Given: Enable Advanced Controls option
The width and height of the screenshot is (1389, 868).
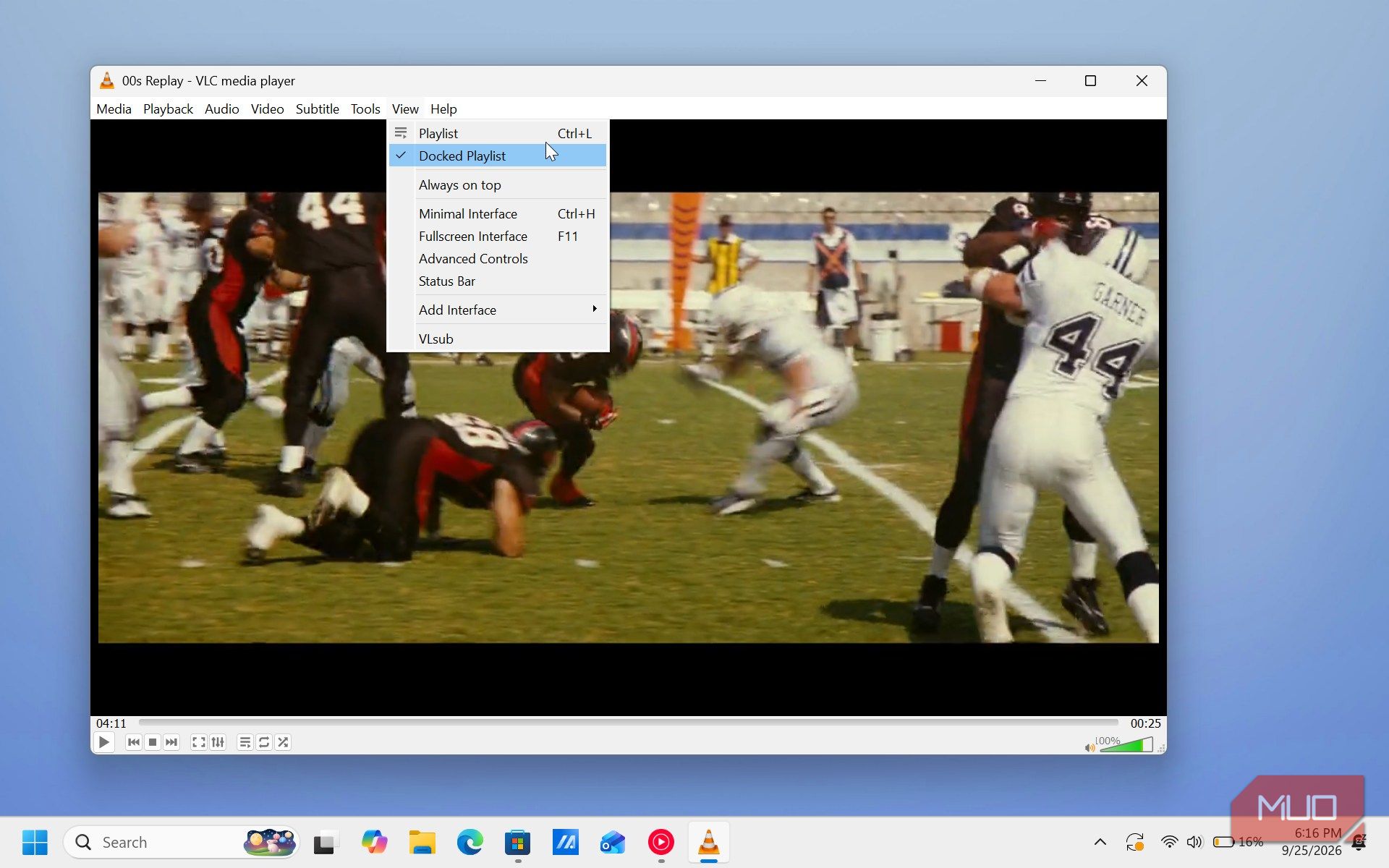Looking at the screenshot, I should tap(498, 258).
